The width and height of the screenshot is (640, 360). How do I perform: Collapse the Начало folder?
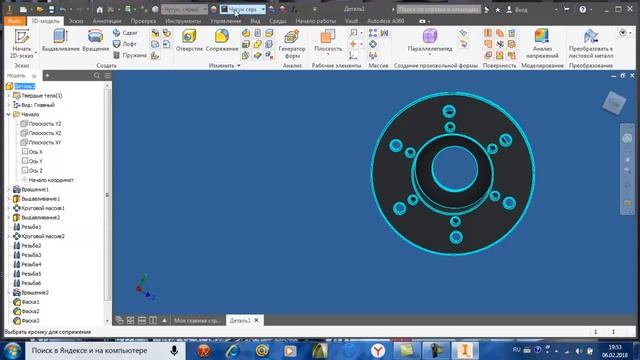pyautogui.click(x=9, y=114)
